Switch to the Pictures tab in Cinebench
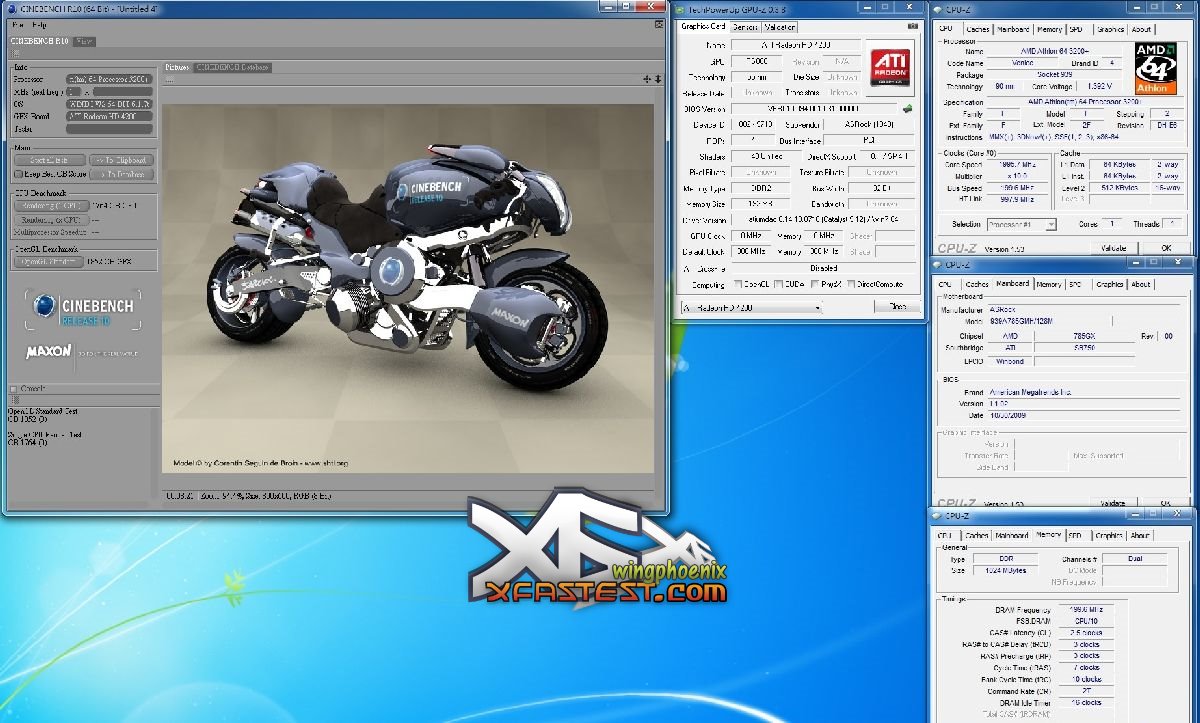The height and width of the screenshot is (723, 1200). click(177, 67)
